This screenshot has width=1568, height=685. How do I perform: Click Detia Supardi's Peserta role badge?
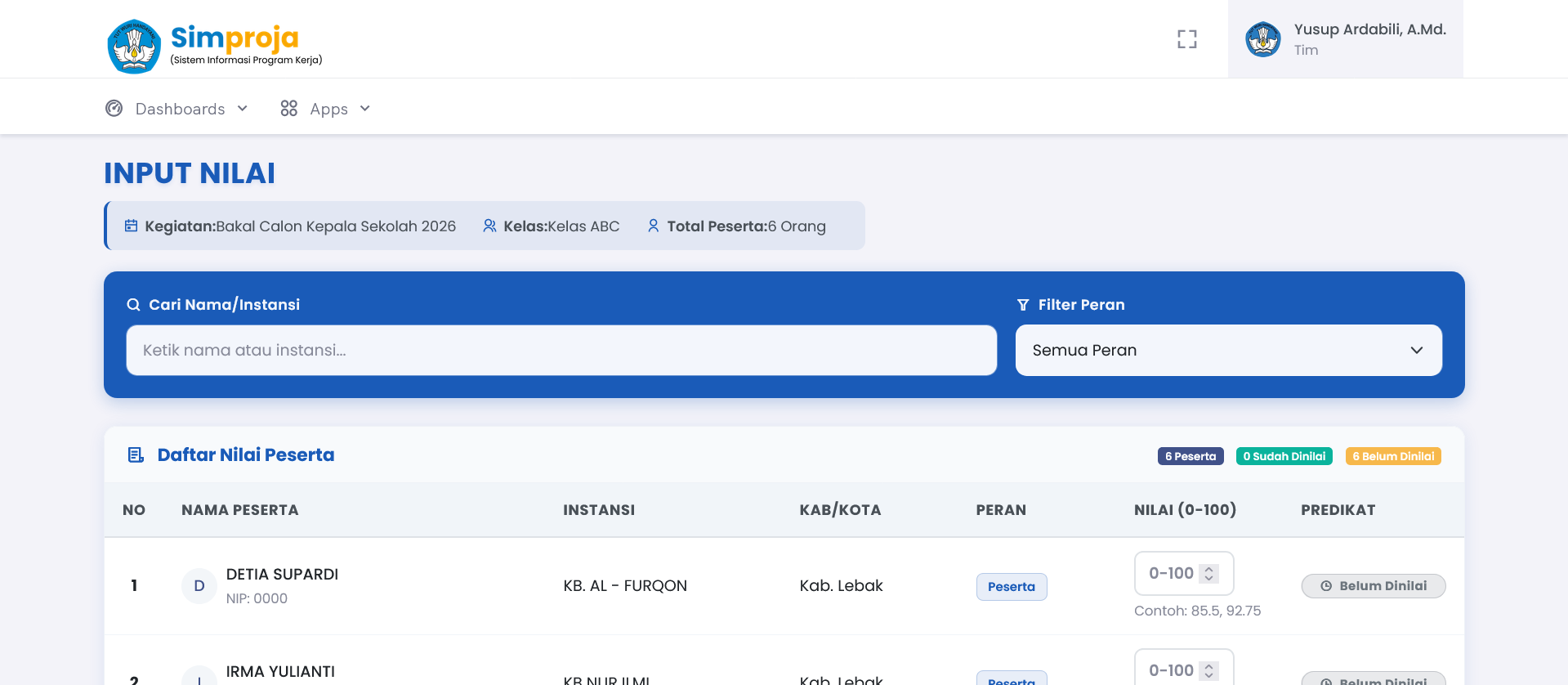click(1012, 586)
